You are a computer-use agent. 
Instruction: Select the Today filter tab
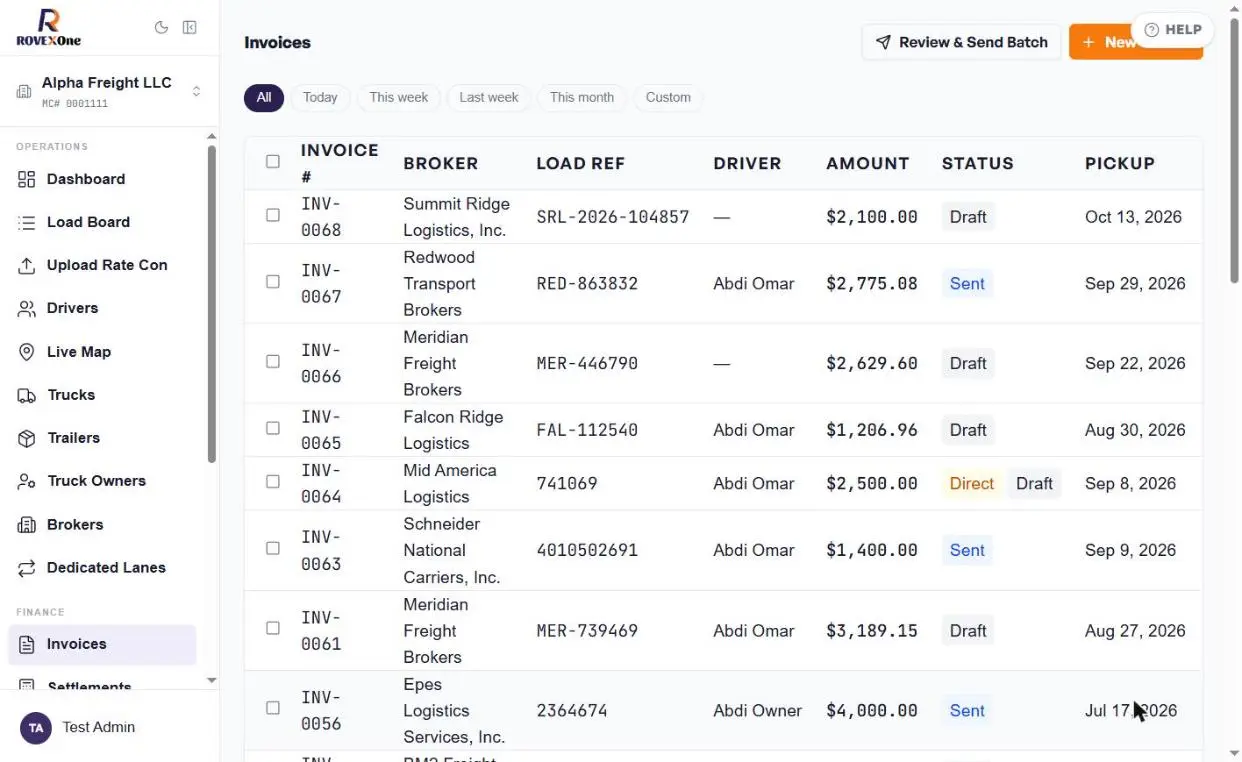pos(320,97)
